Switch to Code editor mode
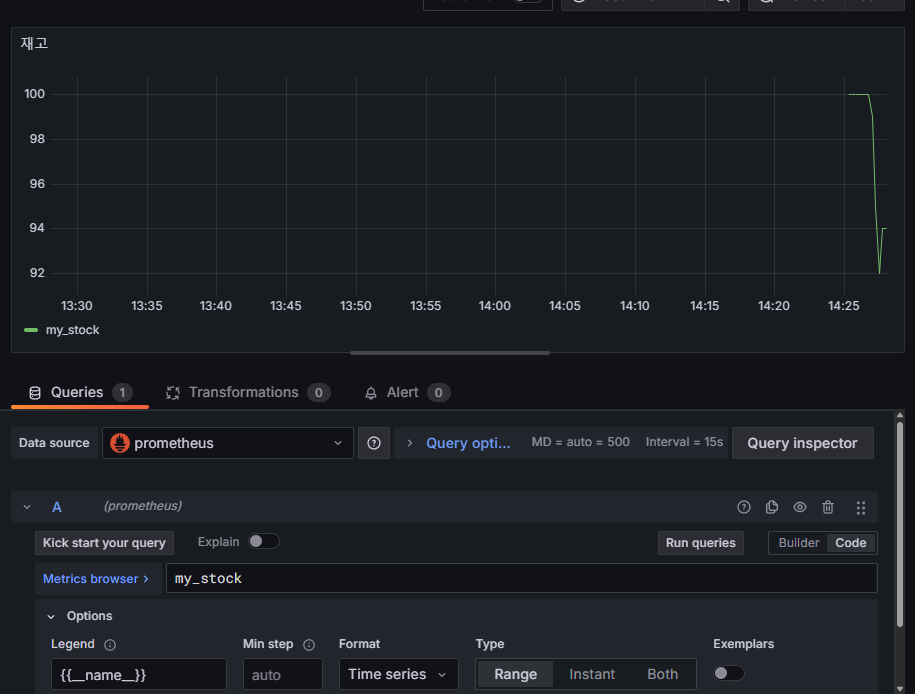The height and width of the screenshot is (694, 915). click(850, 543)
